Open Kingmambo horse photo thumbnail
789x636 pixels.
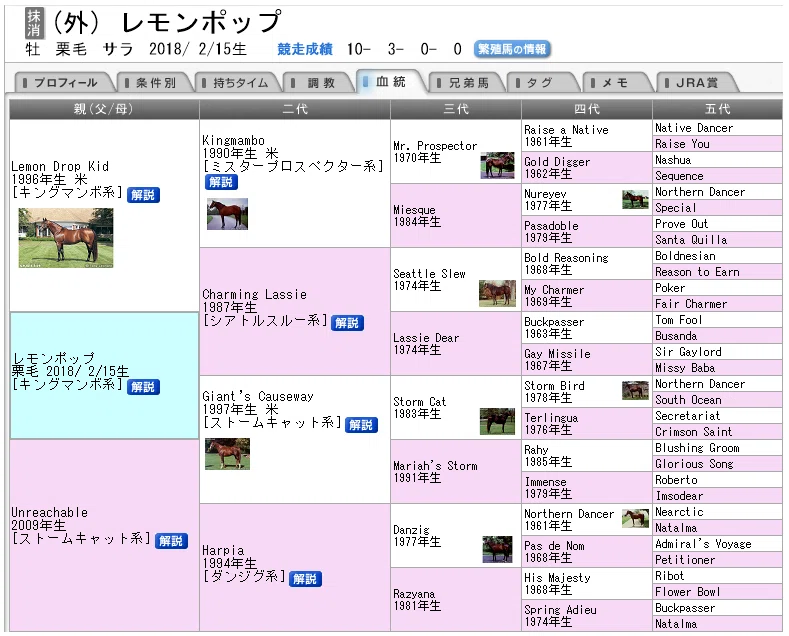tap(227, 214)
